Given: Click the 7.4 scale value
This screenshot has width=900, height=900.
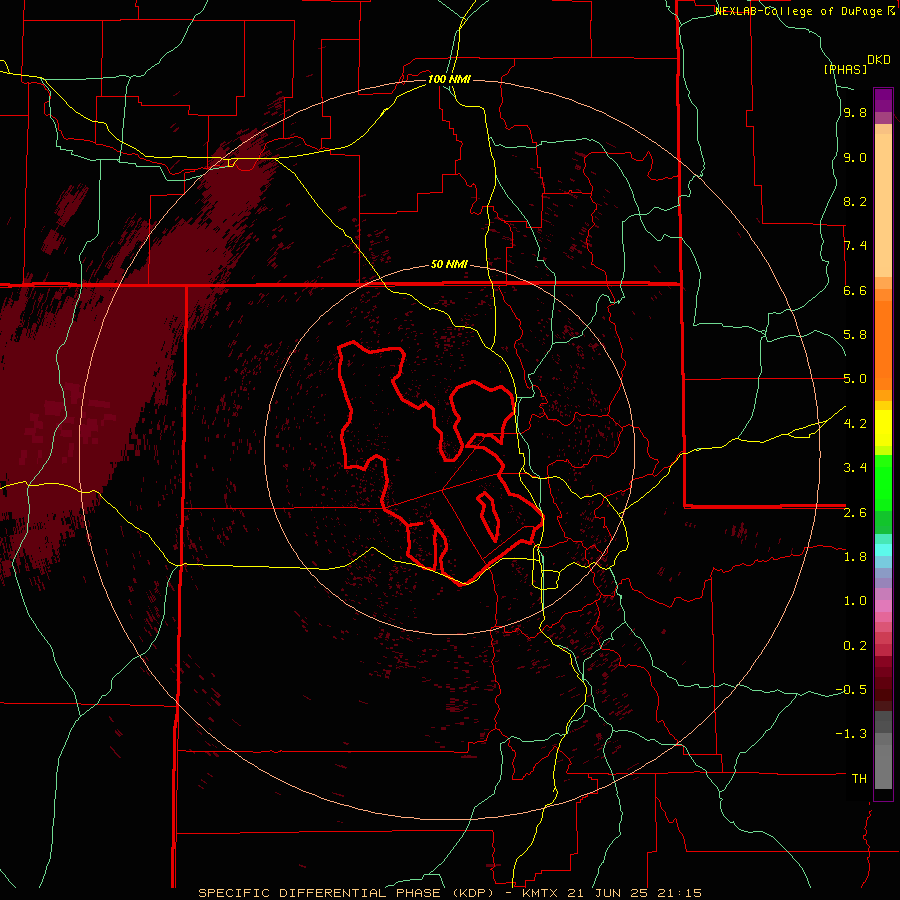Looking at the screenshot, I should [x=855, y=246].
